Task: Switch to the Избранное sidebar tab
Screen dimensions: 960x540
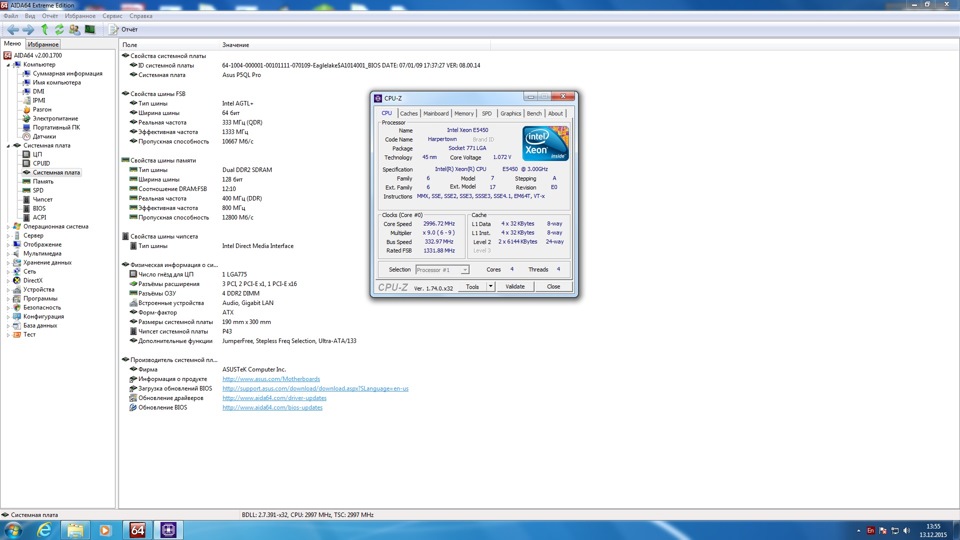Action: 43,45
